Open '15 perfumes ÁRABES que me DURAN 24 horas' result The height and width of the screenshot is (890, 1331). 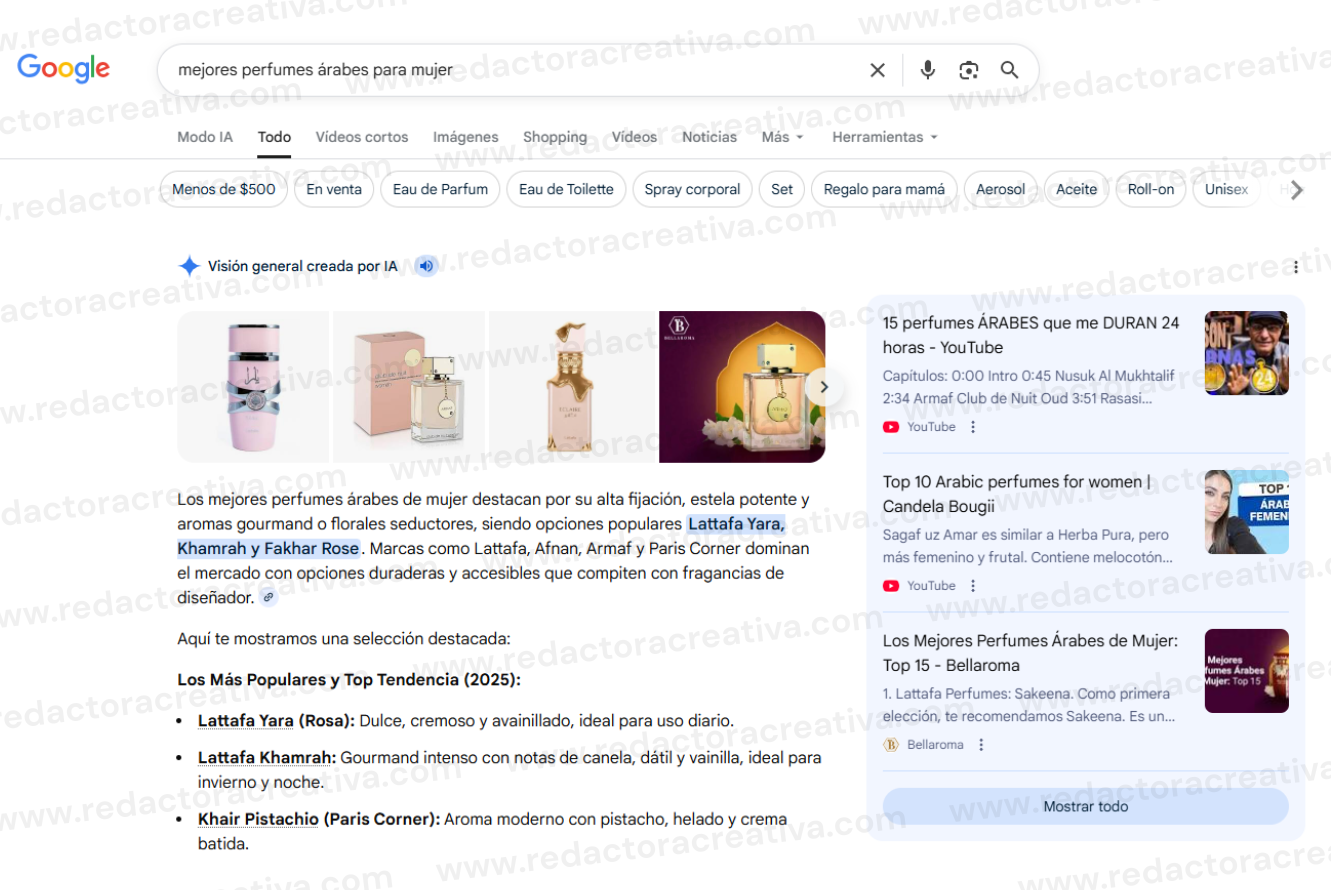[x=1031, y=335]
